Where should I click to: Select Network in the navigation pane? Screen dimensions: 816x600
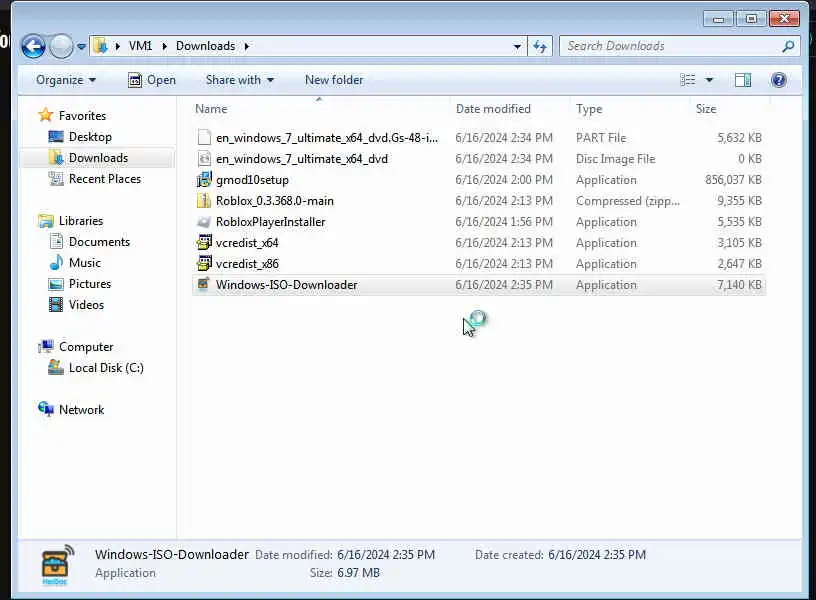(81, 410)
